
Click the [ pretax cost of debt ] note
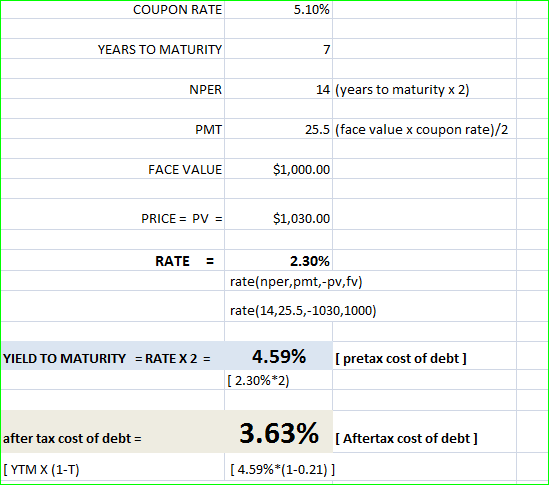(x=401, y=359)
